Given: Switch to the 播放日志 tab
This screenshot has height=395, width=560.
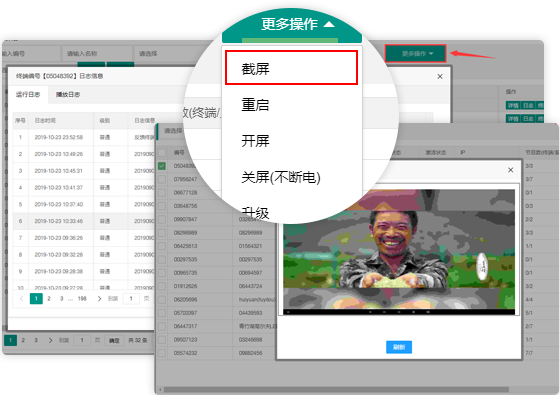Looking at the screenshot, I should tap(68, 95).
